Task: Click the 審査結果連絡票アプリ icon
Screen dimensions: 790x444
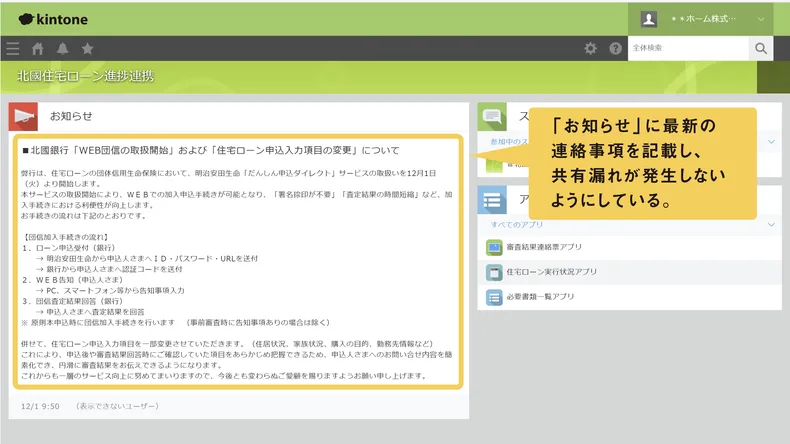Action: pyautogui.click(x=494, y=247)
